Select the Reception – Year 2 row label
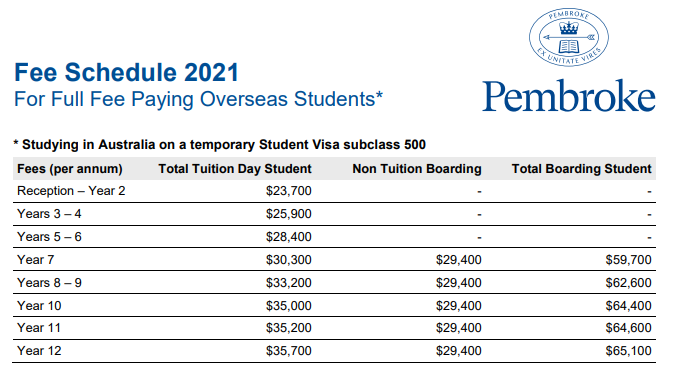This screenshot has height=373, width=676. 71,191
